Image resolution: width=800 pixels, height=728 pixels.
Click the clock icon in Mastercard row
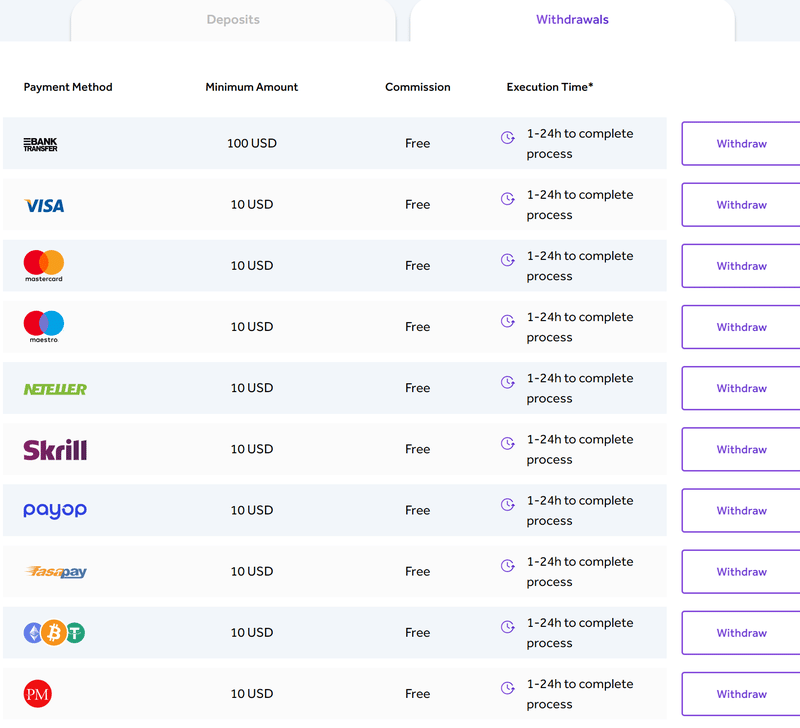[x=508, y=260]
